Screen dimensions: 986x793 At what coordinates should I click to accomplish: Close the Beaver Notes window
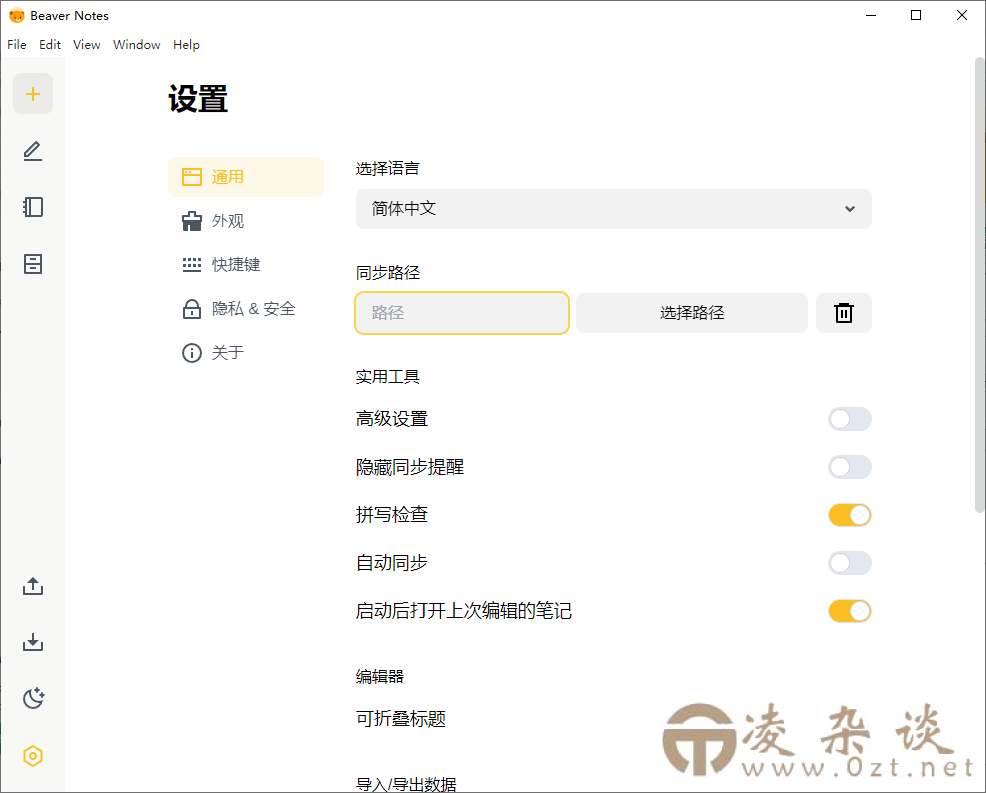[962, 15]
